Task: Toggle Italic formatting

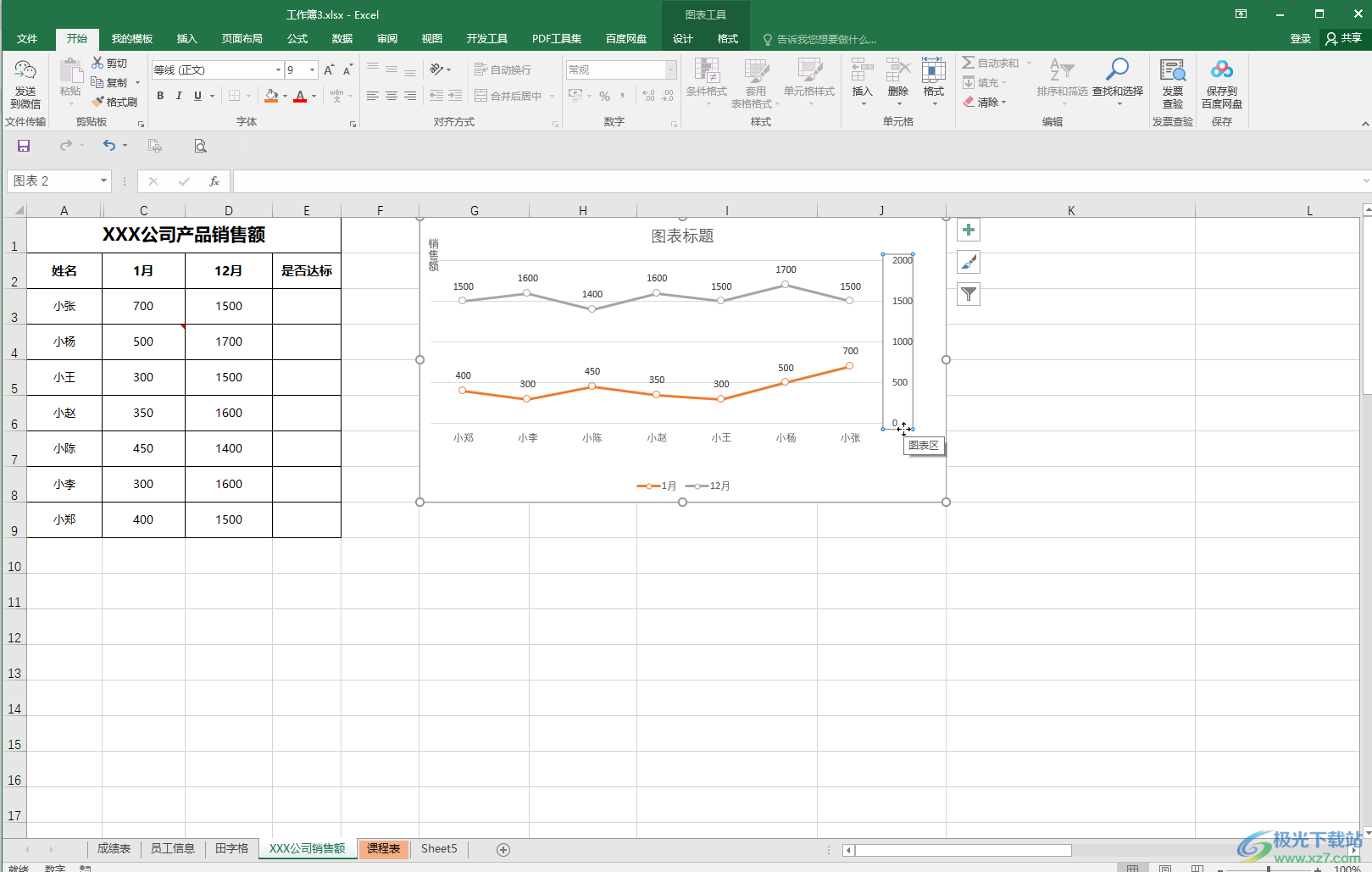Action: pyautogui.click(x=179, y=96)
